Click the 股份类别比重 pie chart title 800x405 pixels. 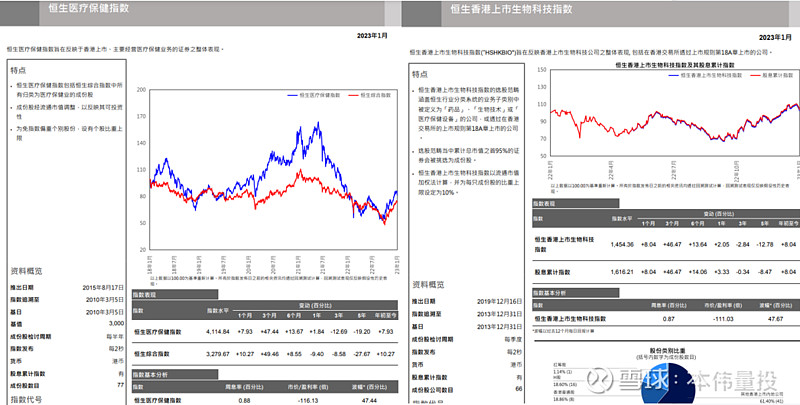click(x=667, y=351)
